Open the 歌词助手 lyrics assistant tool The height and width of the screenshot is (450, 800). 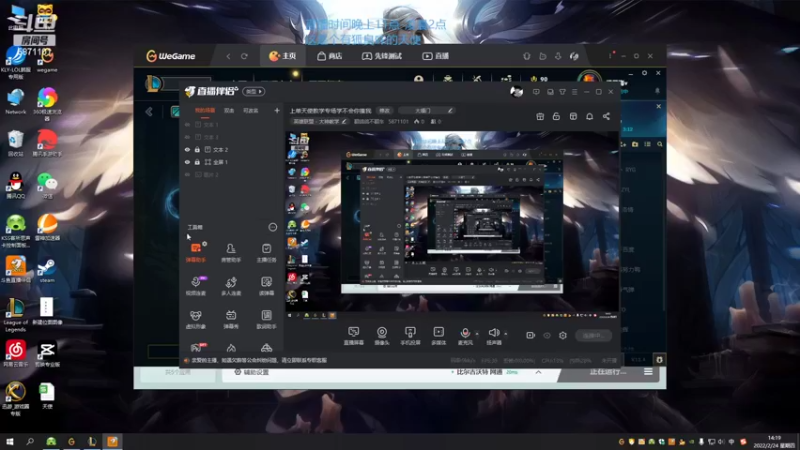click(266, 319)
